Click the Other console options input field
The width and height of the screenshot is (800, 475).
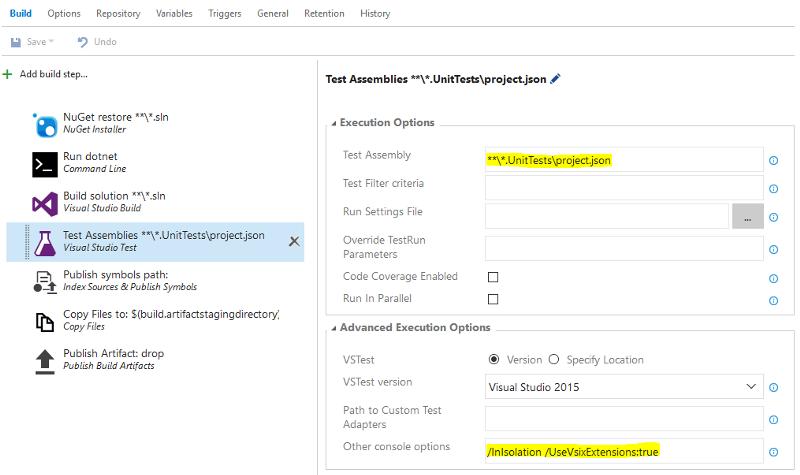point(624,451)
